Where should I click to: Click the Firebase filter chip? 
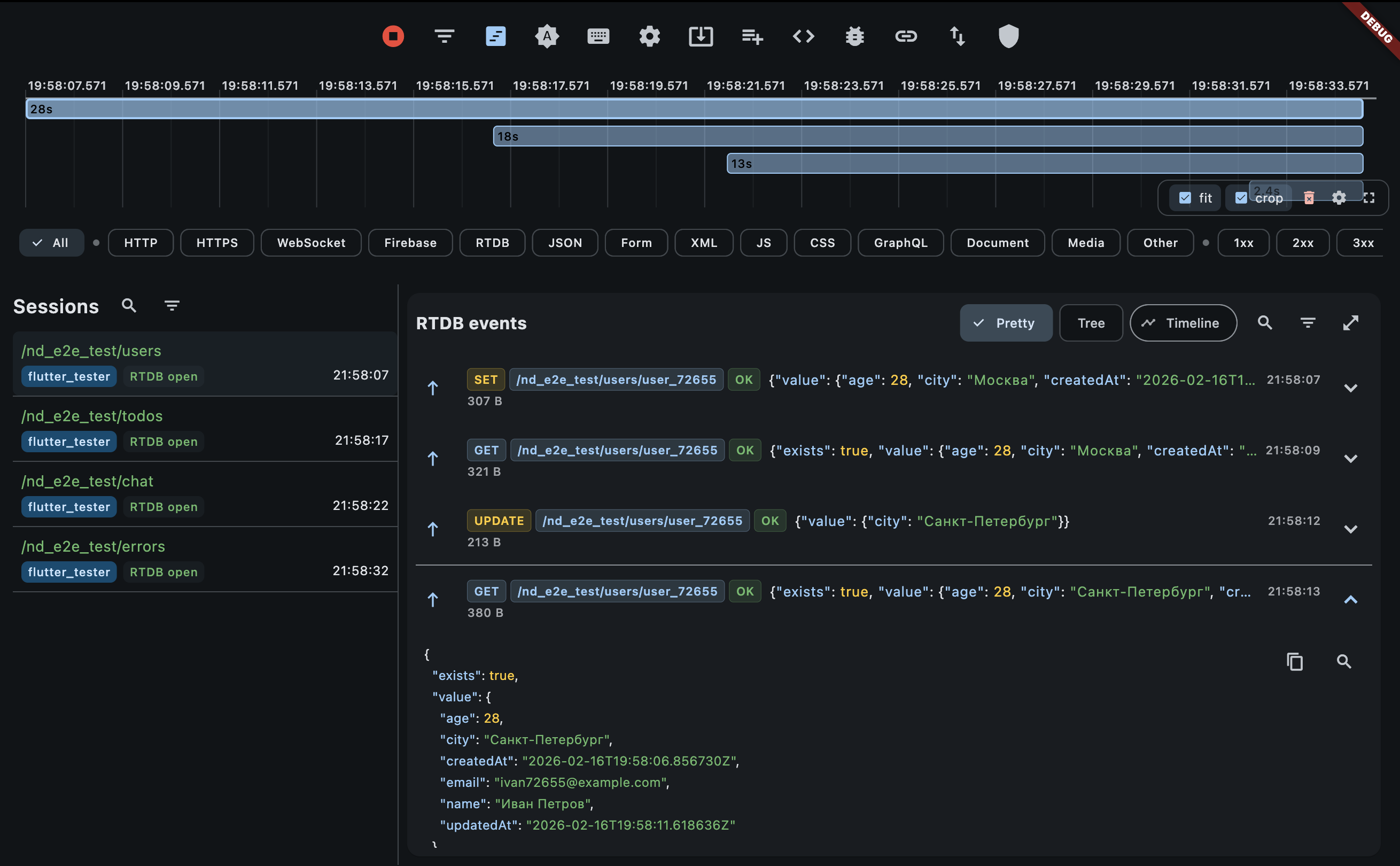[x=410, y=242]
